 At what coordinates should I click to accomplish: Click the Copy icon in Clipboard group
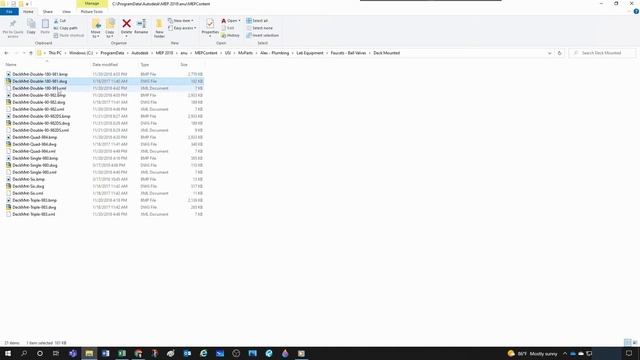[31, 24]
